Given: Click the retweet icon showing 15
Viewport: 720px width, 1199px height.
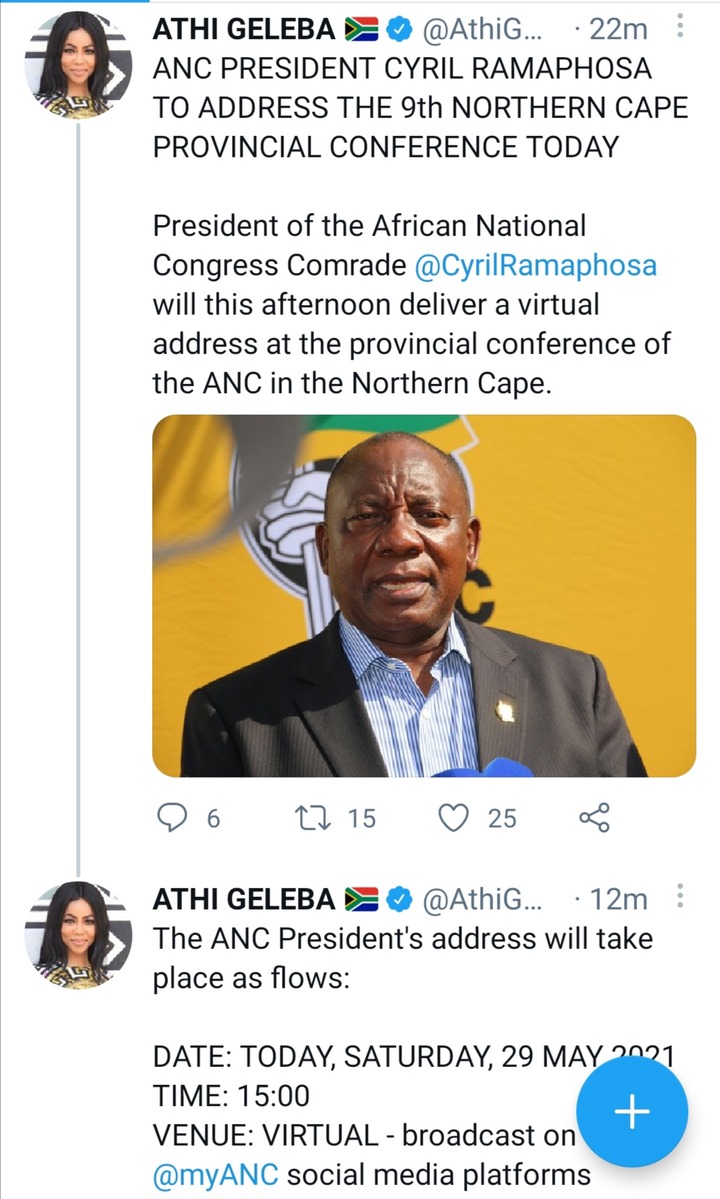Looking at the screenshot, I should (322, 818).
